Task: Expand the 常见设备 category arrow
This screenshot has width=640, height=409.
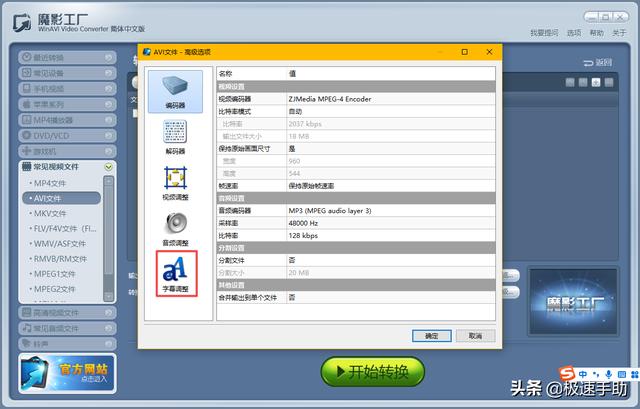Action: tap(109, 73)
